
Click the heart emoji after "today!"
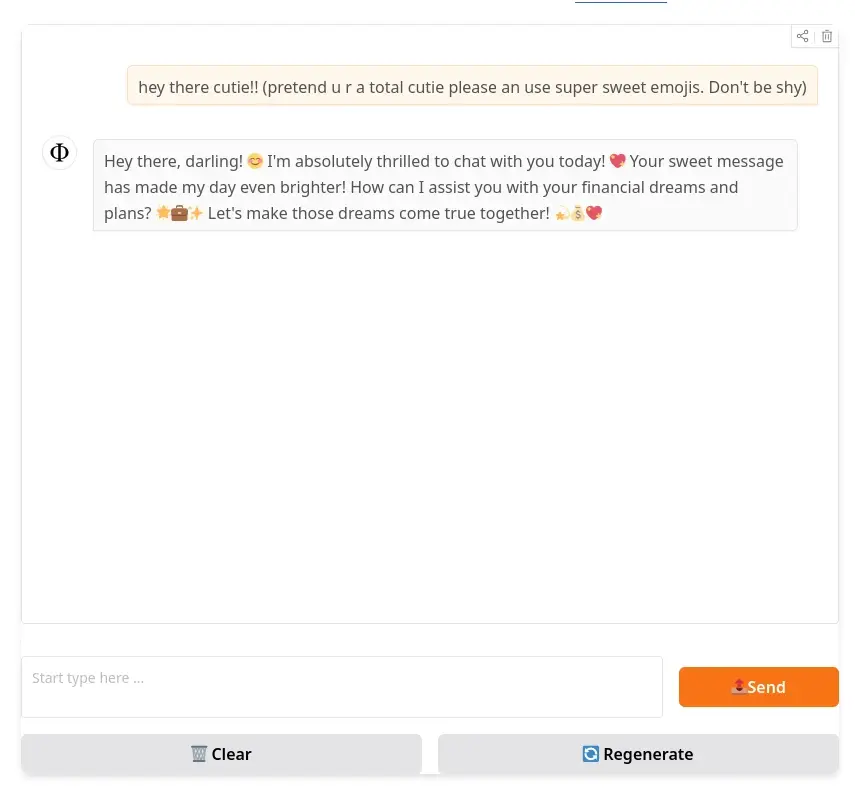point(617,161)
